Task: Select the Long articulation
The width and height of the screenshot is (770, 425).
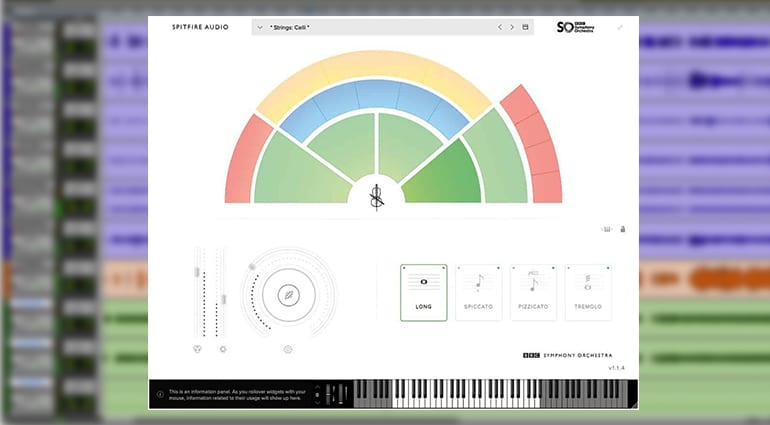Action: [x=424, y=293]
